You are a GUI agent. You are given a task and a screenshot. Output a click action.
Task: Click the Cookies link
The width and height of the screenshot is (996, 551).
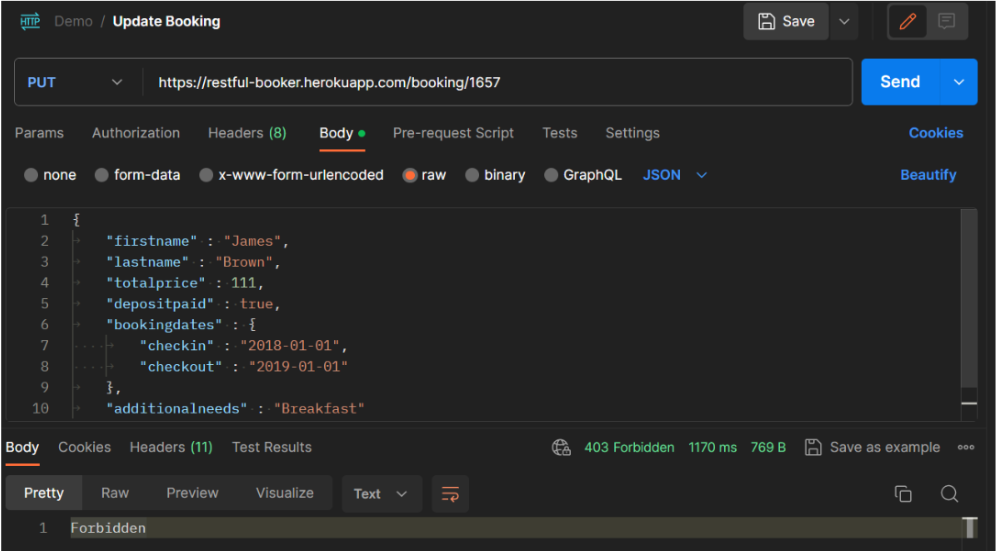pyautogui.click(x=936, y=133)
